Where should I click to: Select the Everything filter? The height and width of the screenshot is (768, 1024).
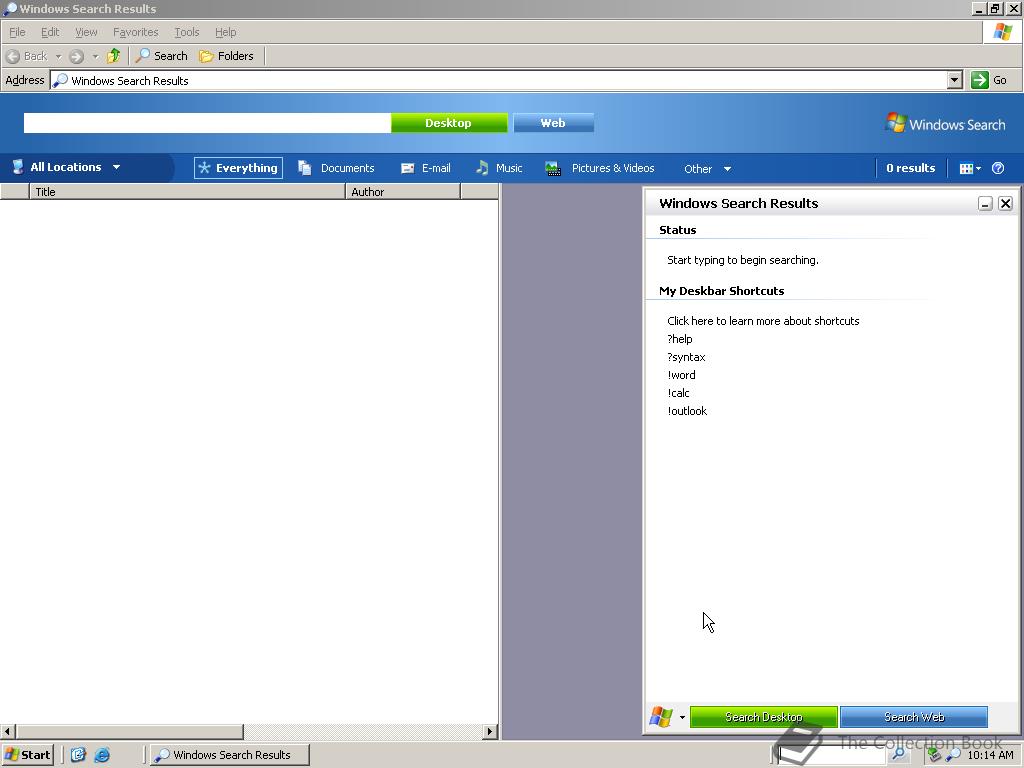click(x=238, y=168)
